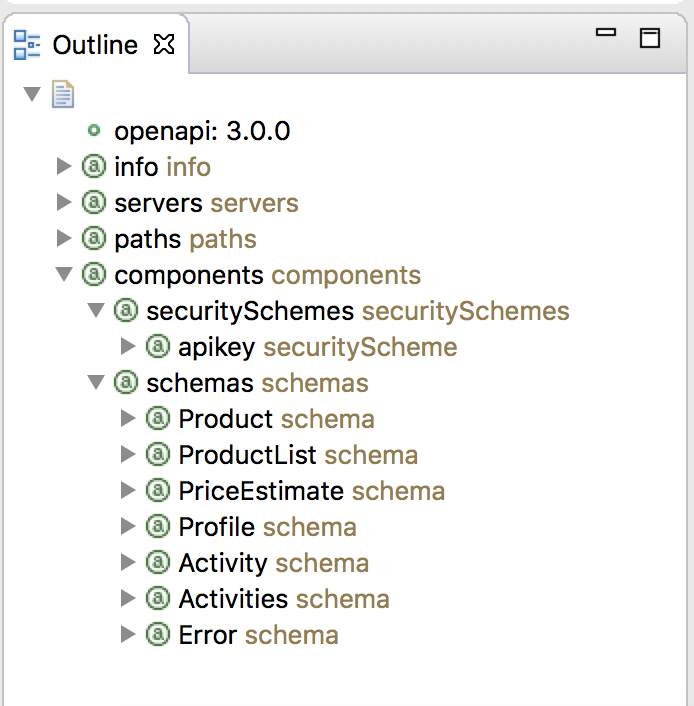The height and width of the screenshot is (706, 694).
Task: Click the green icon beside servers
Action: point(94,203)
